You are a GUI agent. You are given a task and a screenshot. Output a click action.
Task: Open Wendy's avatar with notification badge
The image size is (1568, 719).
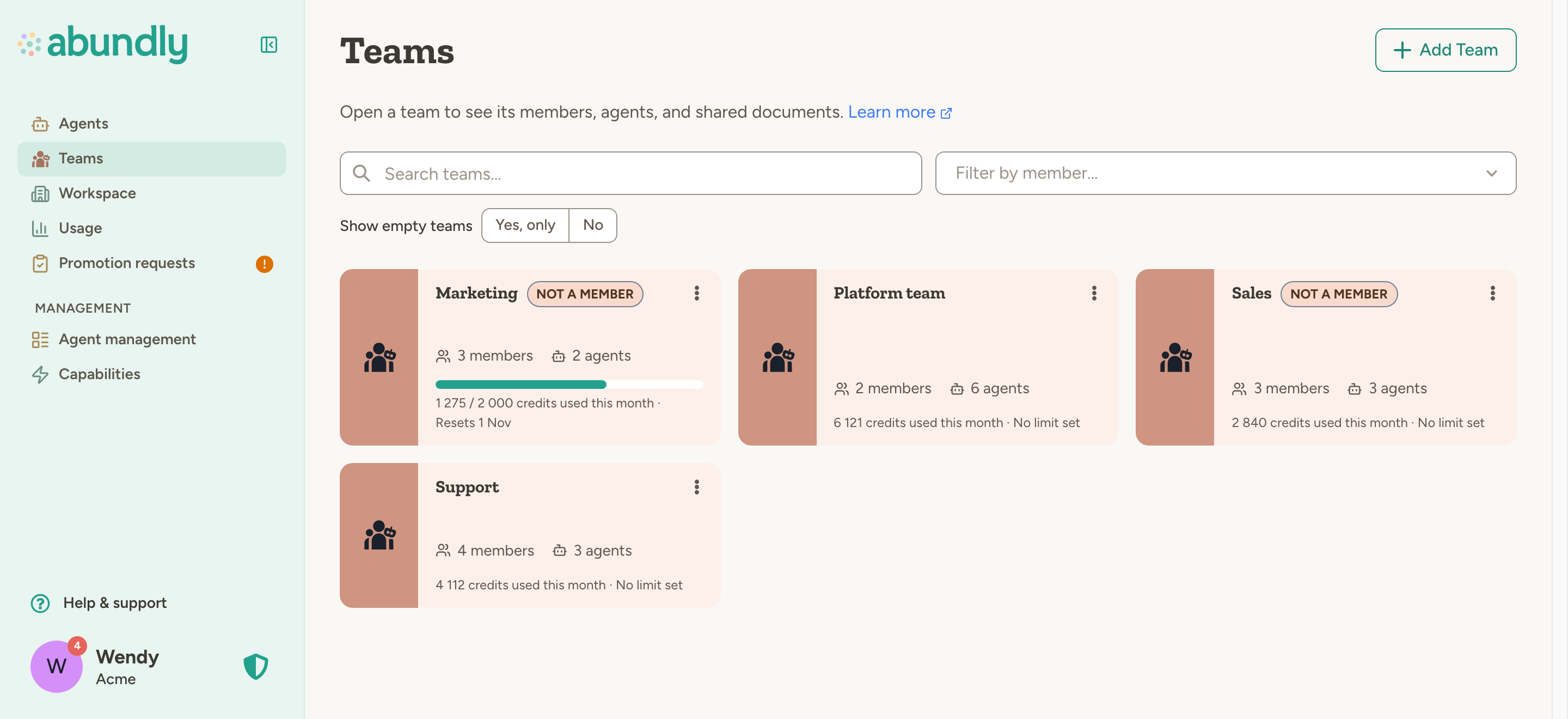(x=57, y=666)
